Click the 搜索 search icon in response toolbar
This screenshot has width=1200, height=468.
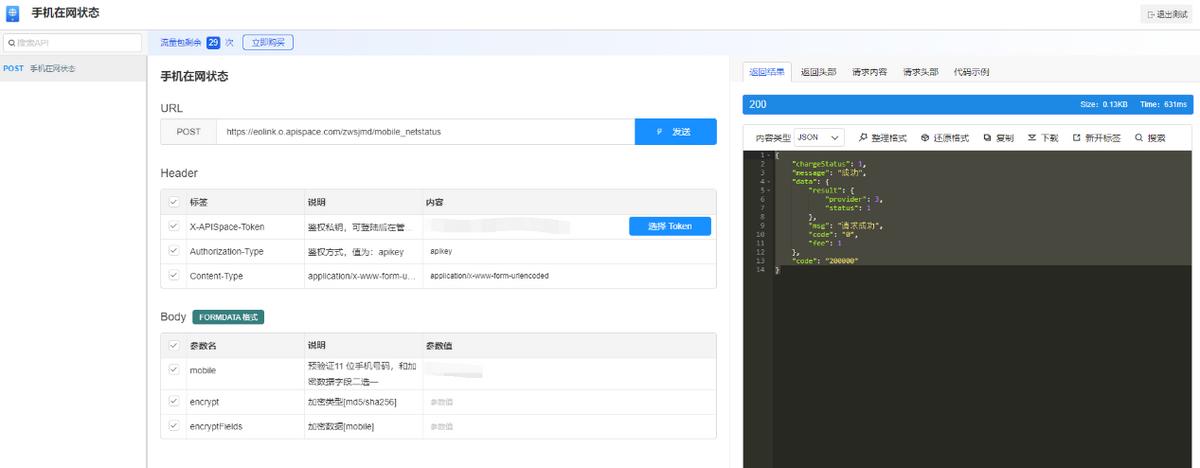(1139, 138)
